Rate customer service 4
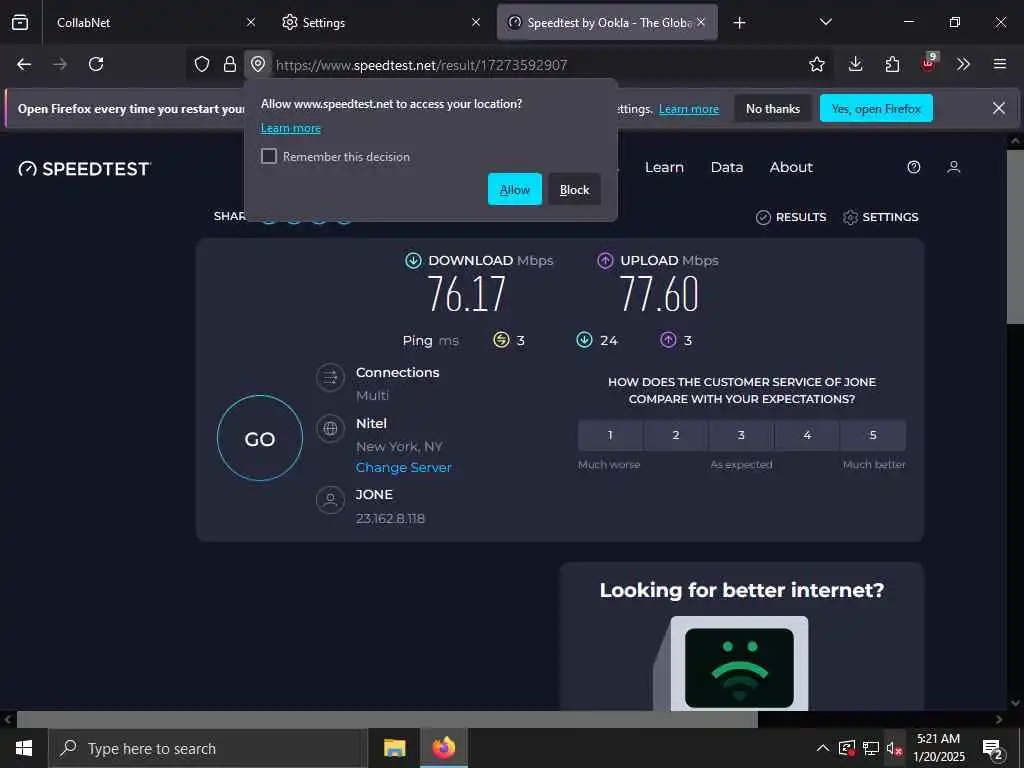Screen dimensions: 1024x768 click(807, 435)
